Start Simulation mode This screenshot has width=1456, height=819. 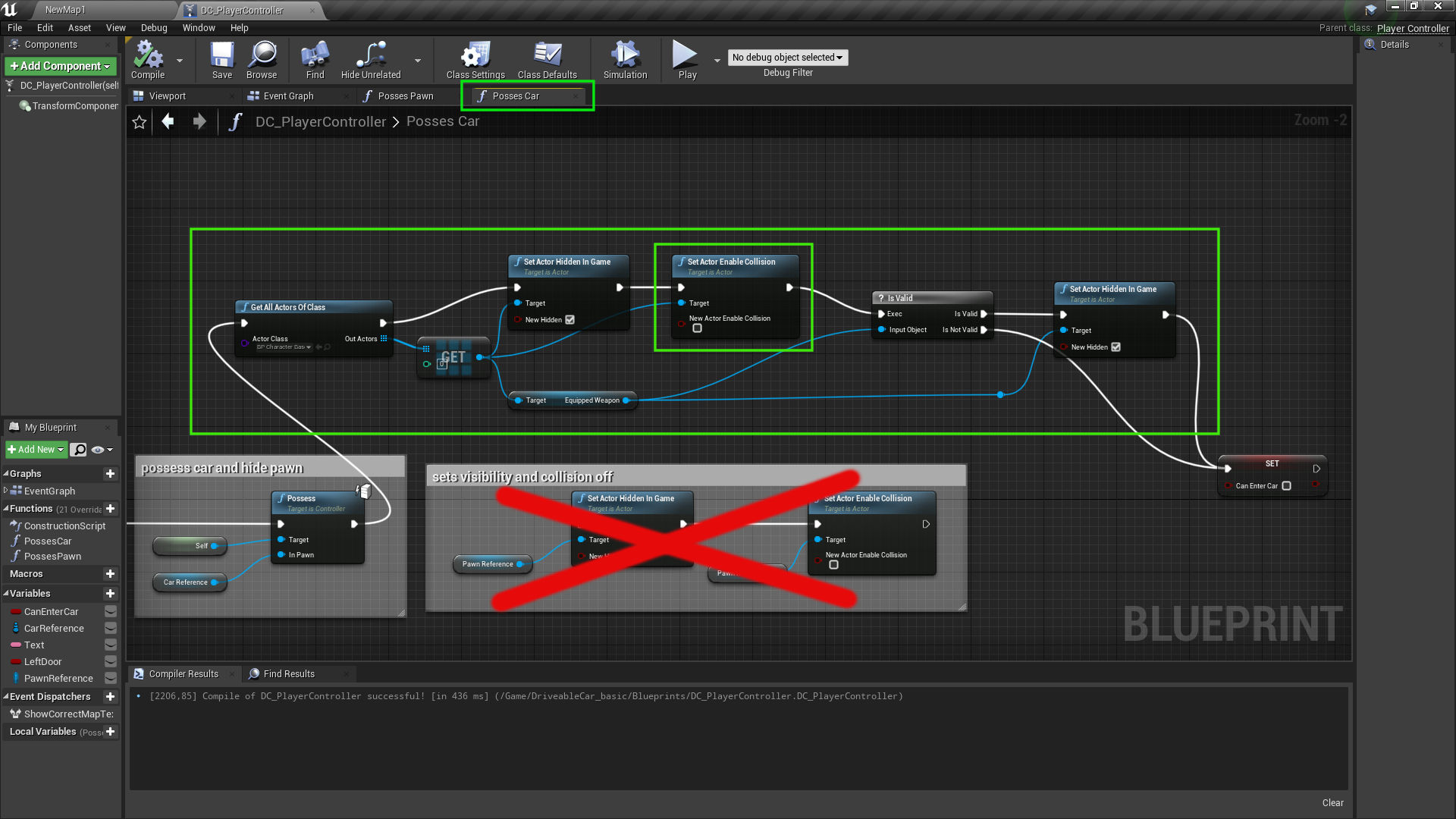coord(625,59)
